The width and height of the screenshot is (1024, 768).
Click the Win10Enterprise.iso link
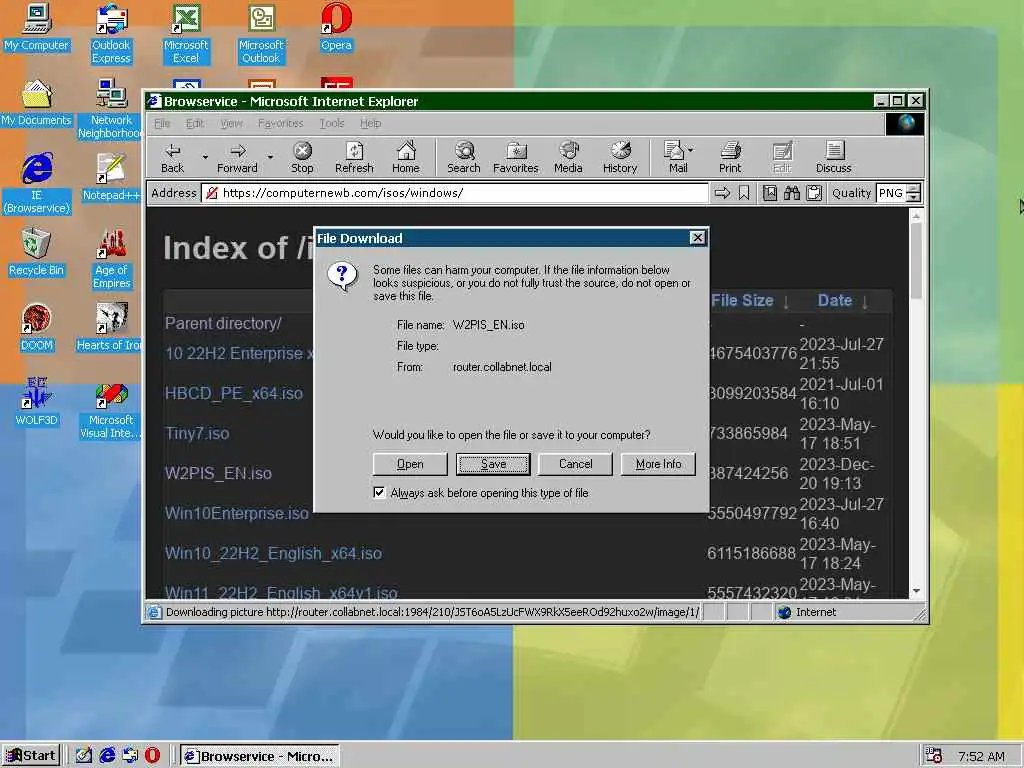click(236, 513)
